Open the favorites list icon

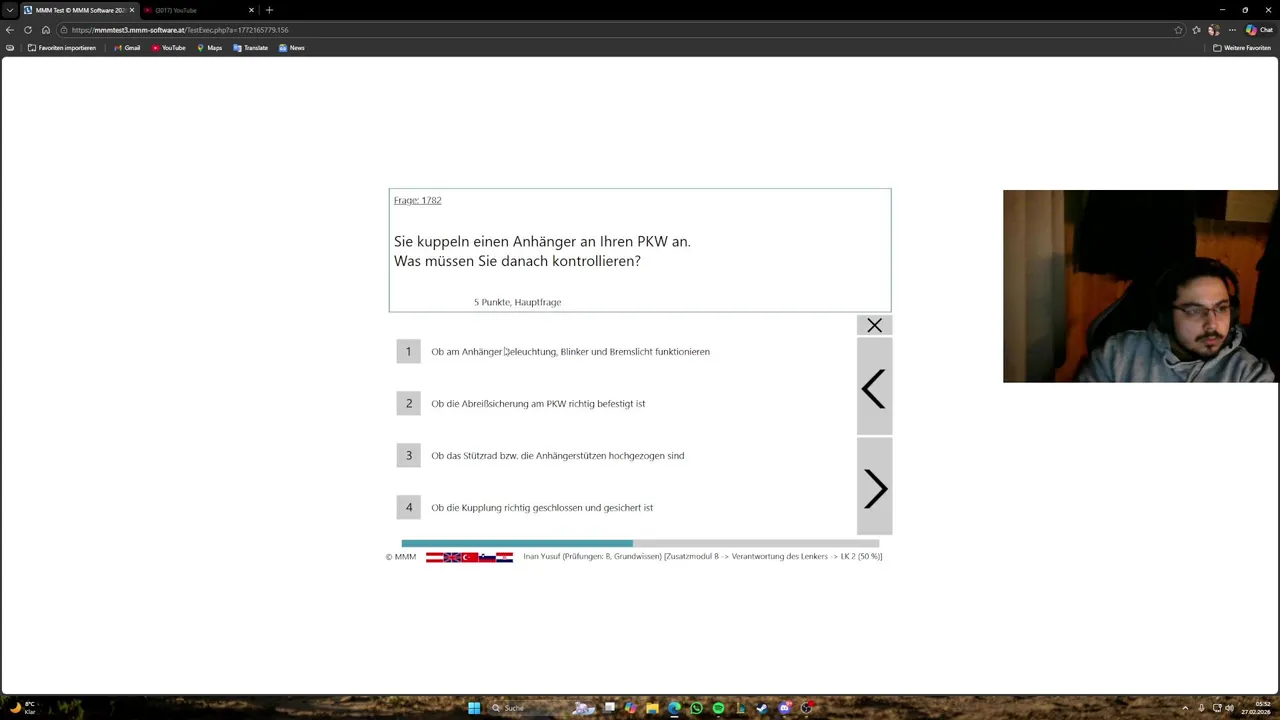[x=1196, y=30]
